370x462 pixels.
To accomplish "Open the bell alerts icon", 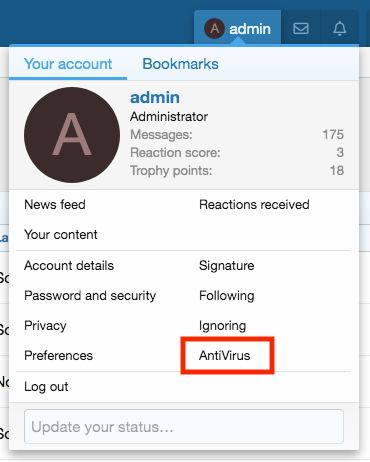I will [340, 28].
